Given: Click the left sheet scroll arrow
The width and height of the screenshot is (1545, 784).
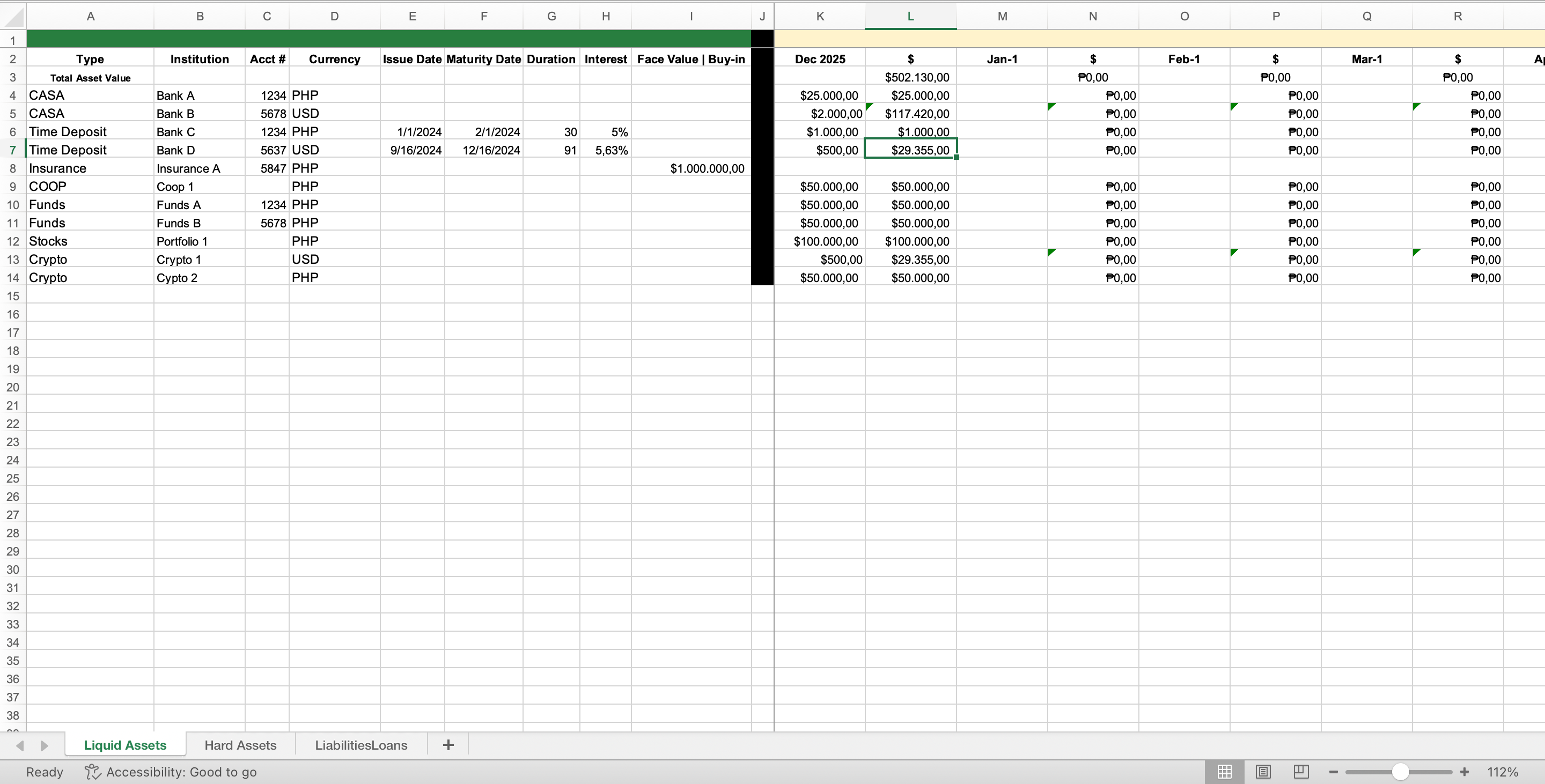Looking at the screenshot, I should tap(20, 745).
